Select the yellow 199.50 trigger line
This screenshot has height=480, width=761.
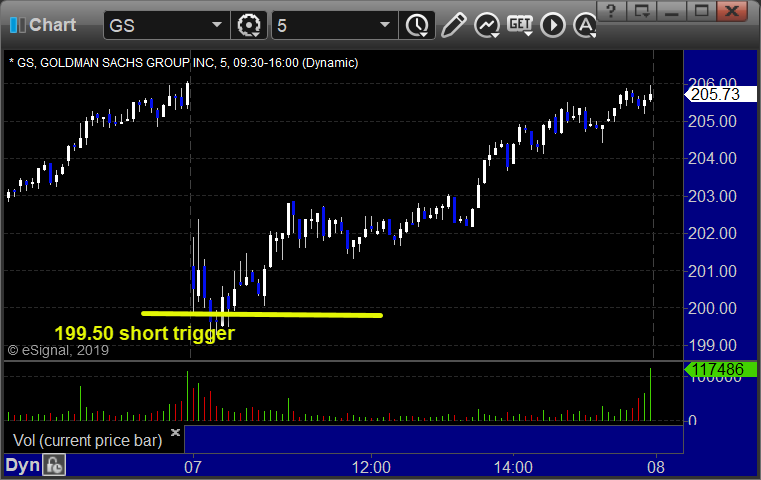click(262, 314)
